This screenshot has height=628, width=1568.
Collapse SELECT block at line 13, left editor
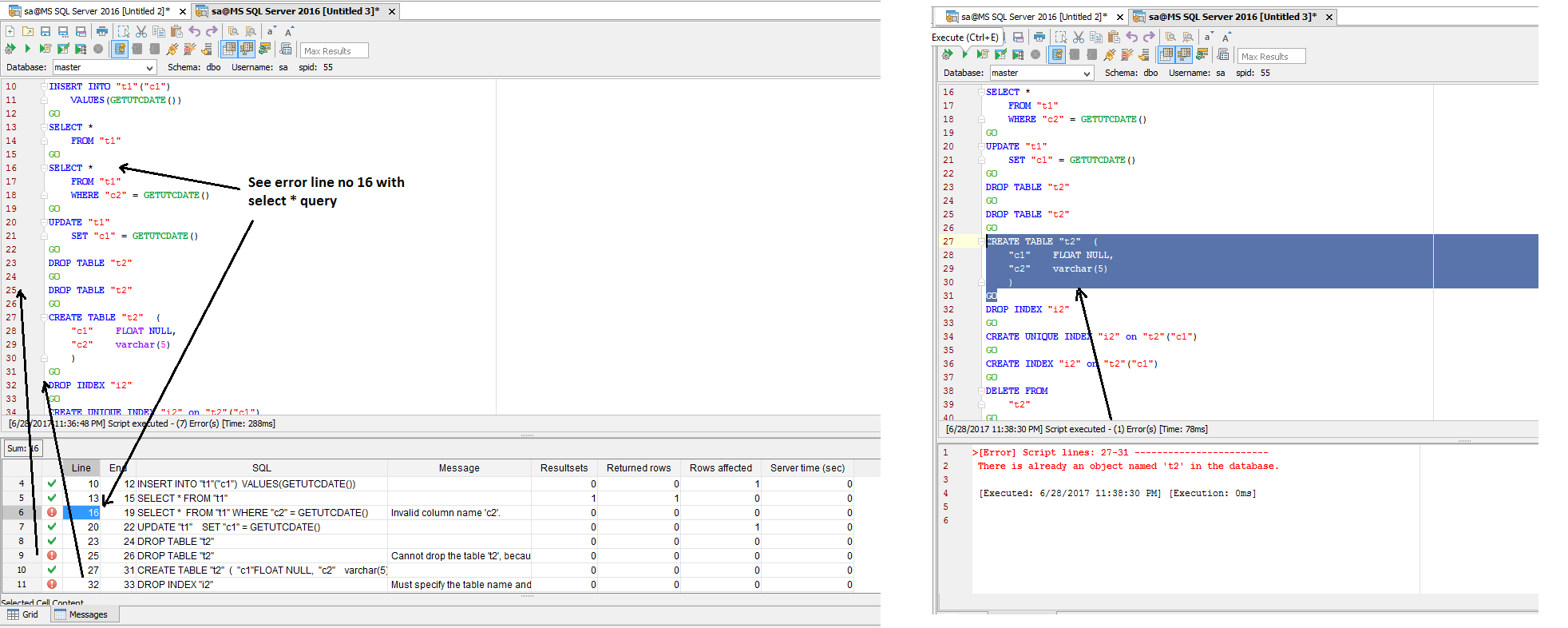44,127
